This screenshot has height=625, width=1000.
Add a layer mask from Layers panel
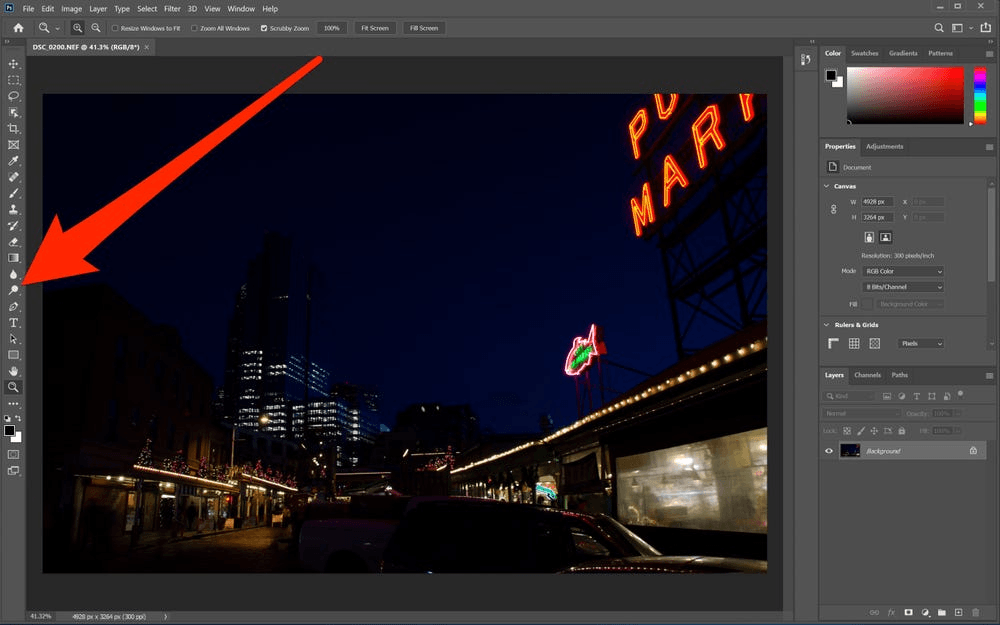click(x=908, y=612)
